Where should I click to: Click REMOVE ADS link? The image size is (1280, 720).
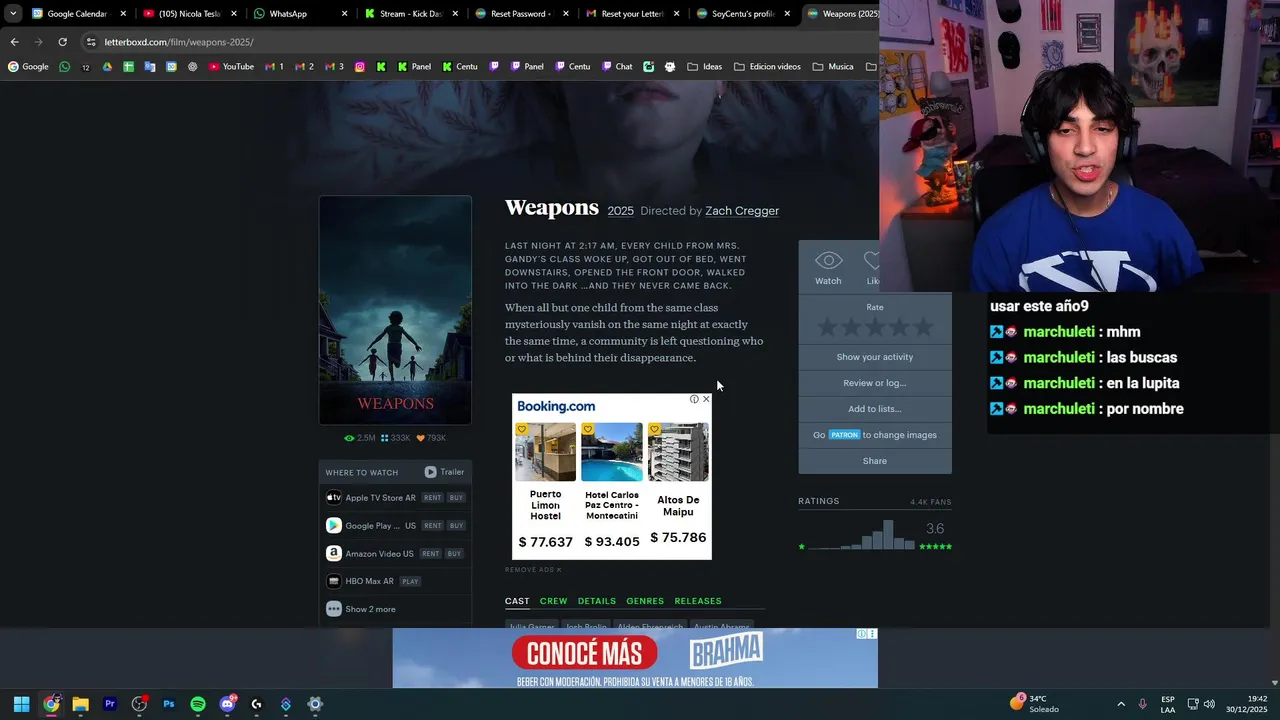[533, 570]
